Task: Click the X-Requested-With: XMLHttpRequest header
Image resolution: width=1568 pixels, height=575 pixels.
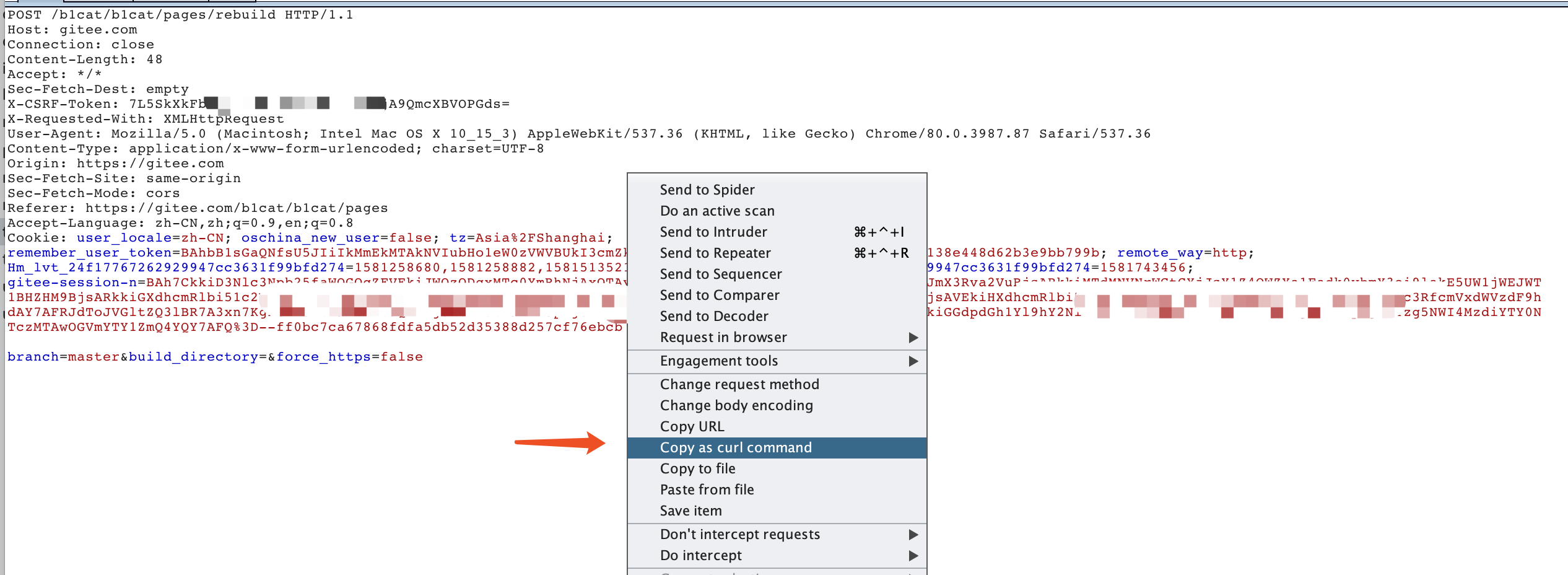Action: coord(146,119)
